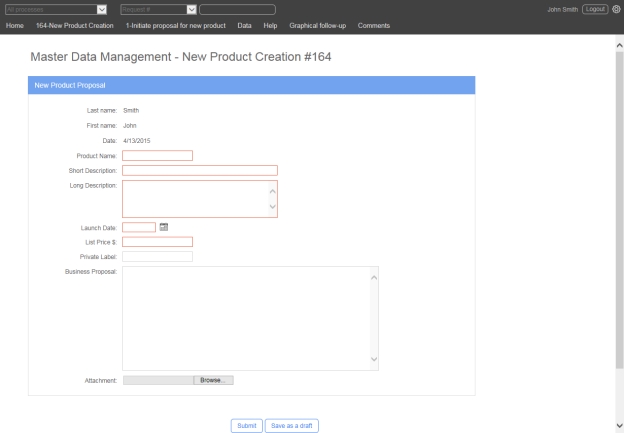The width and height of the screenshot is (624, 433).
Task: Go to the Comments menu item
Action: 373,25
